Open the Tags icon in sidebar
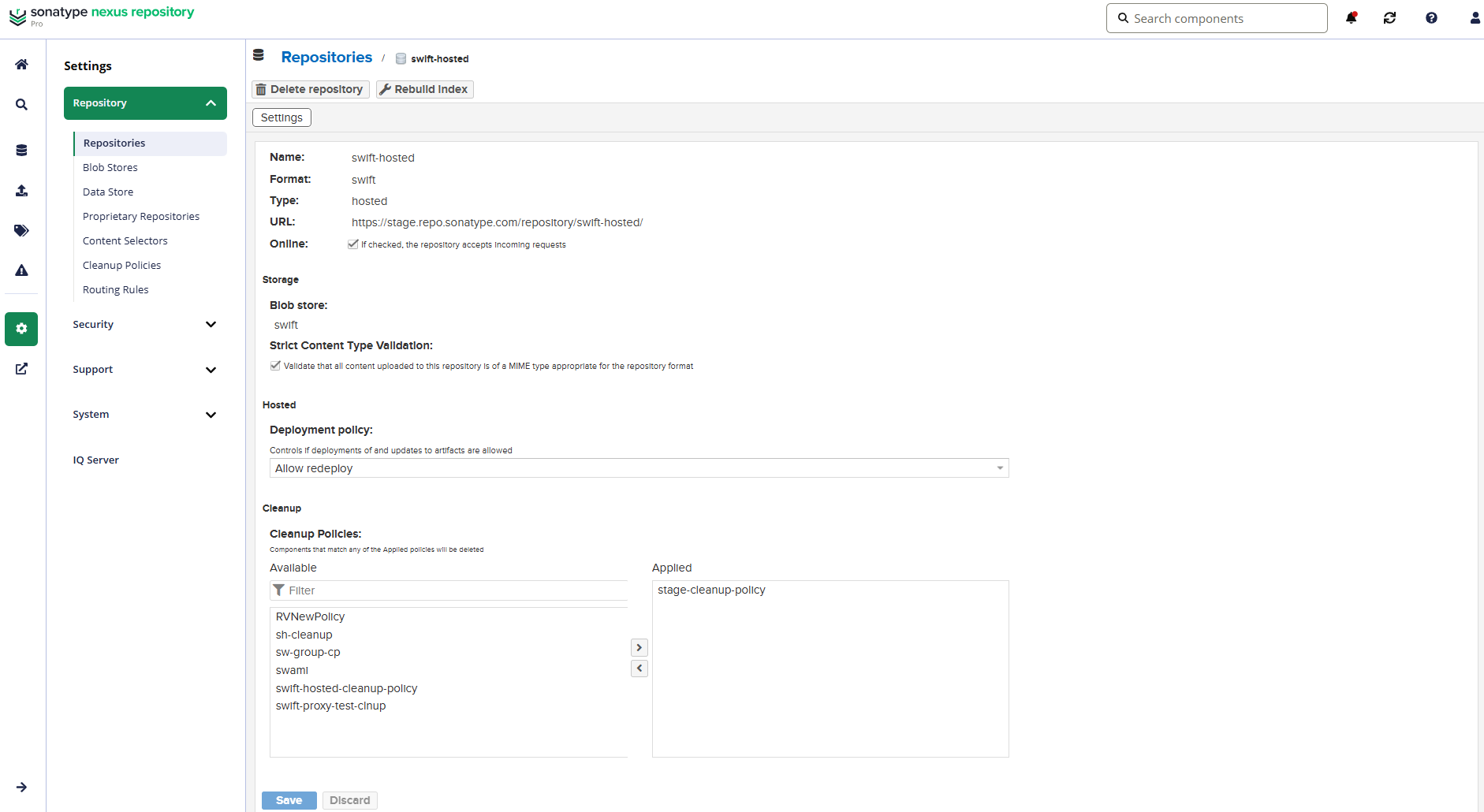Viewport: 1484px width, 812px height. click(21, 230)
